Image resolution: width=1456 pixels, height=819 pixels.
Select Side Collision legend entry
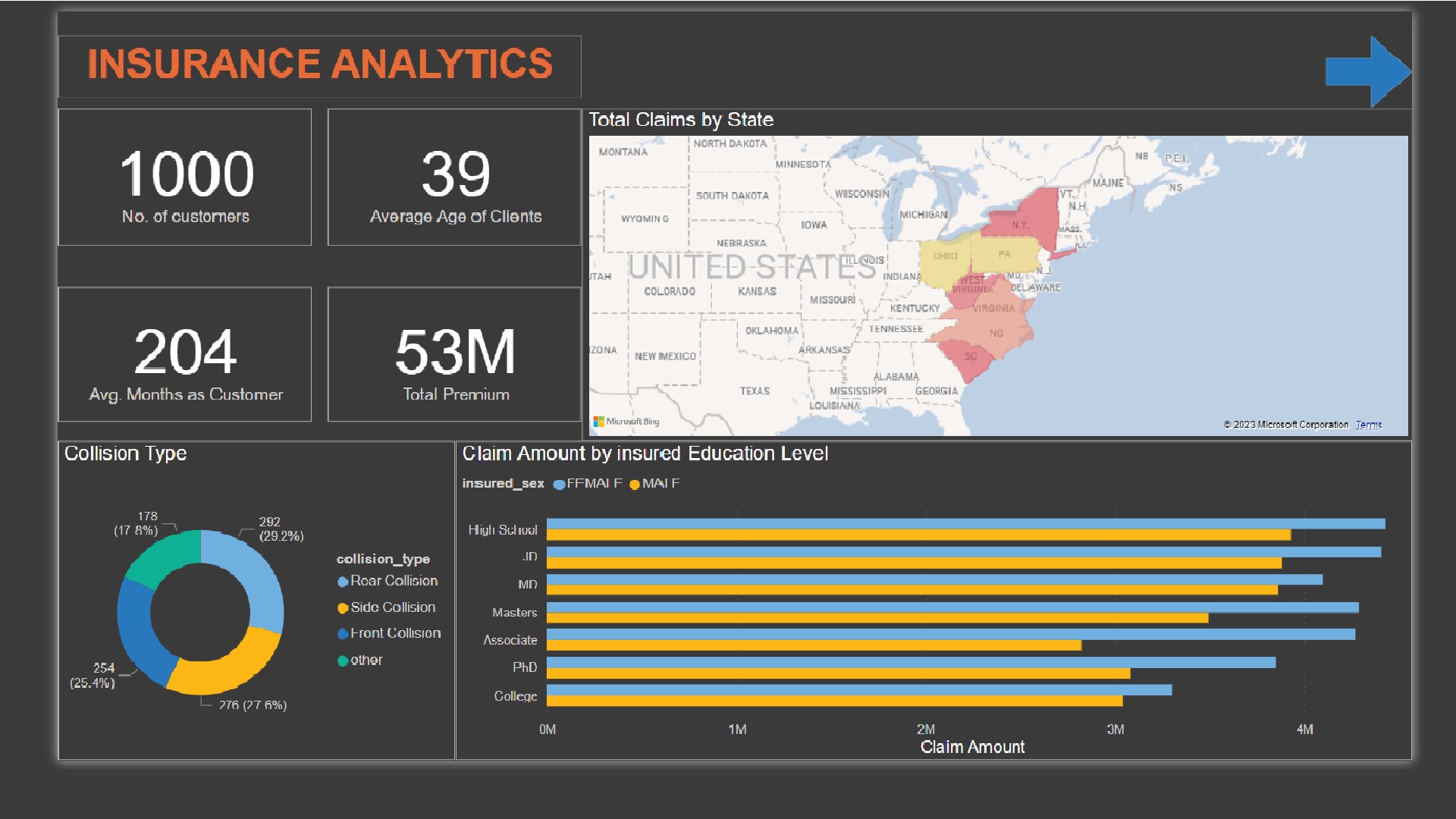click(x=392, y=607)
